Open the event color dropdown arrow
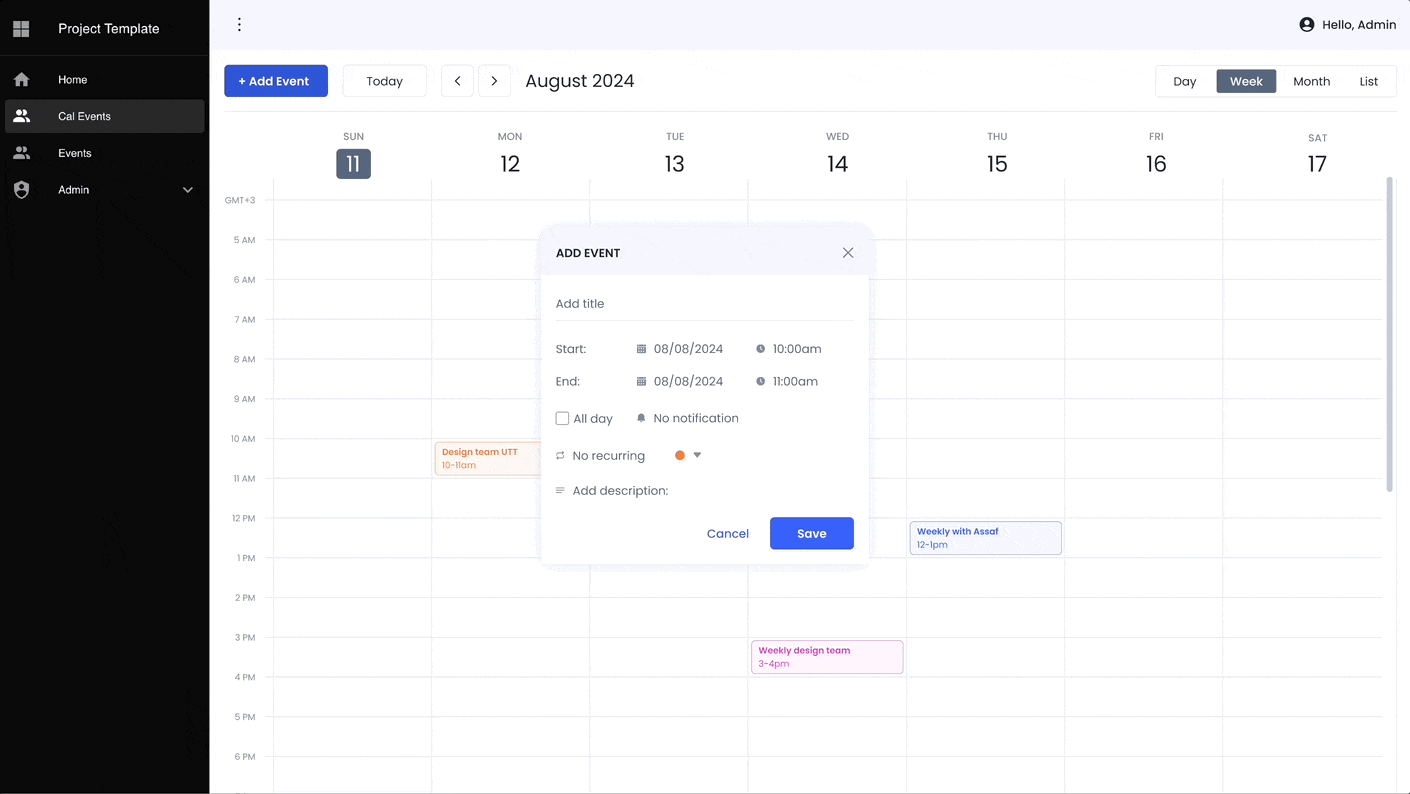The image size is (1410, 794). [697, 455]
